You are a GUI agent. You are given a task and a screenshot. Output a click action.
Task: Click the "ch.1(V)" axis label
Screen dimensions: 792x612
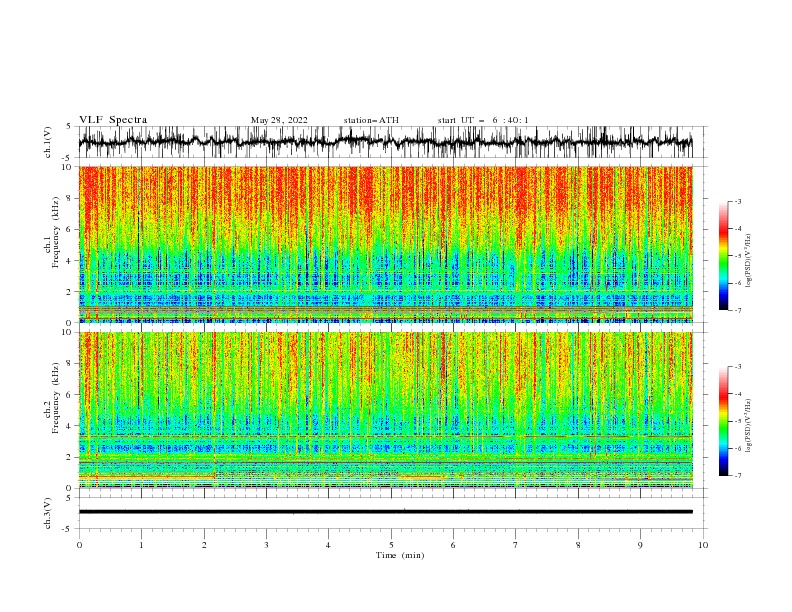[48, 142]
